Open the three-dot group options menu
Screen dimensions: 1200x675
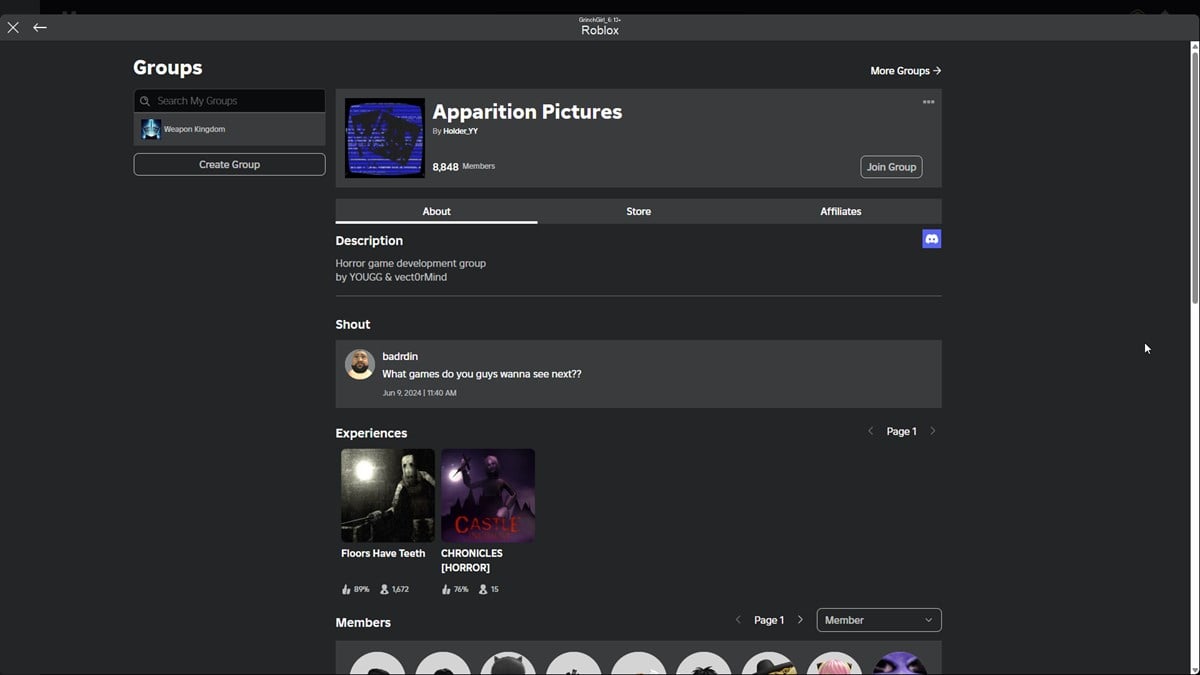[x=928, y=102]
